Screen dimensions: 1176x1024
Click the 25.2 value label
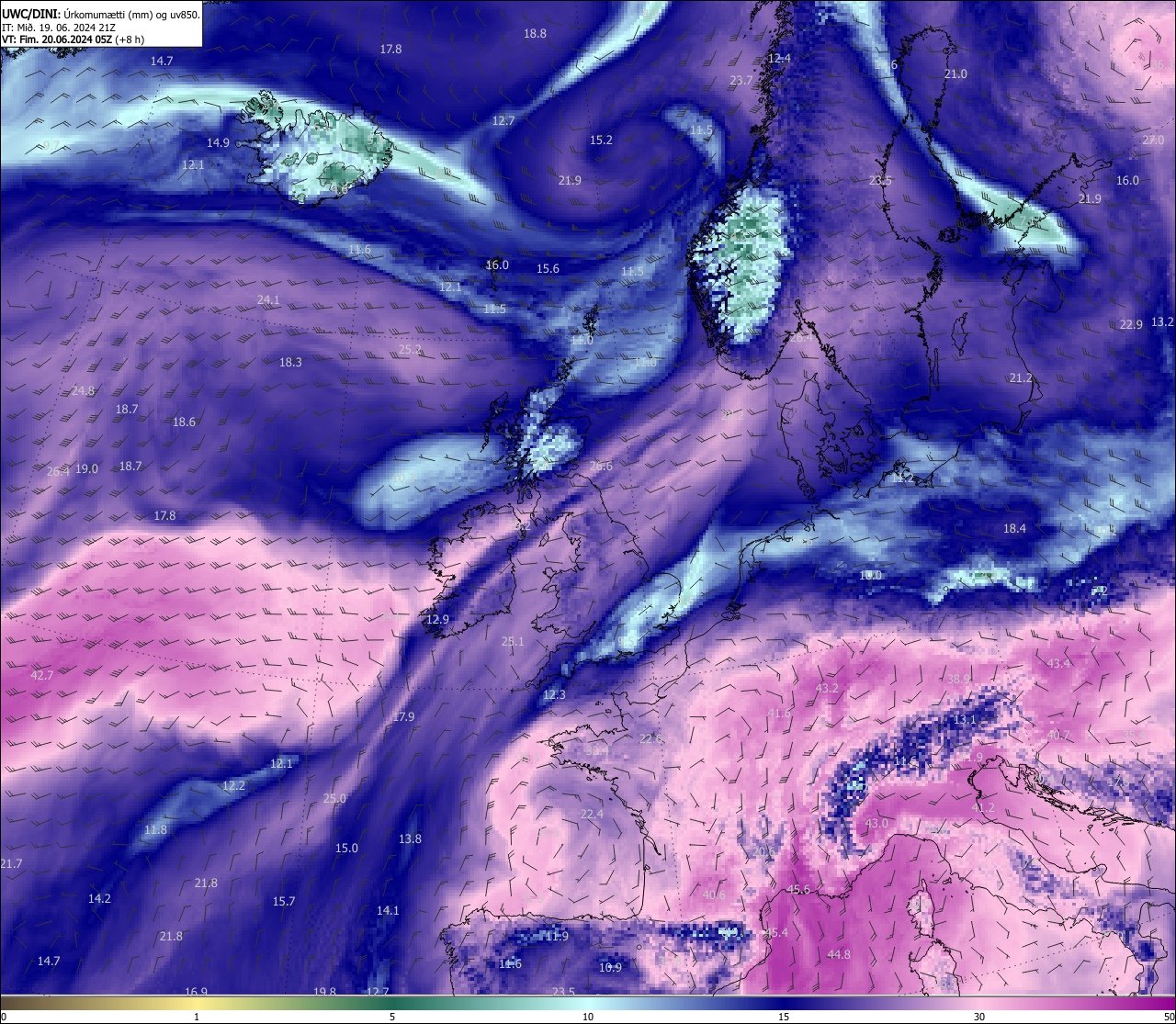(x=410, y=349)
